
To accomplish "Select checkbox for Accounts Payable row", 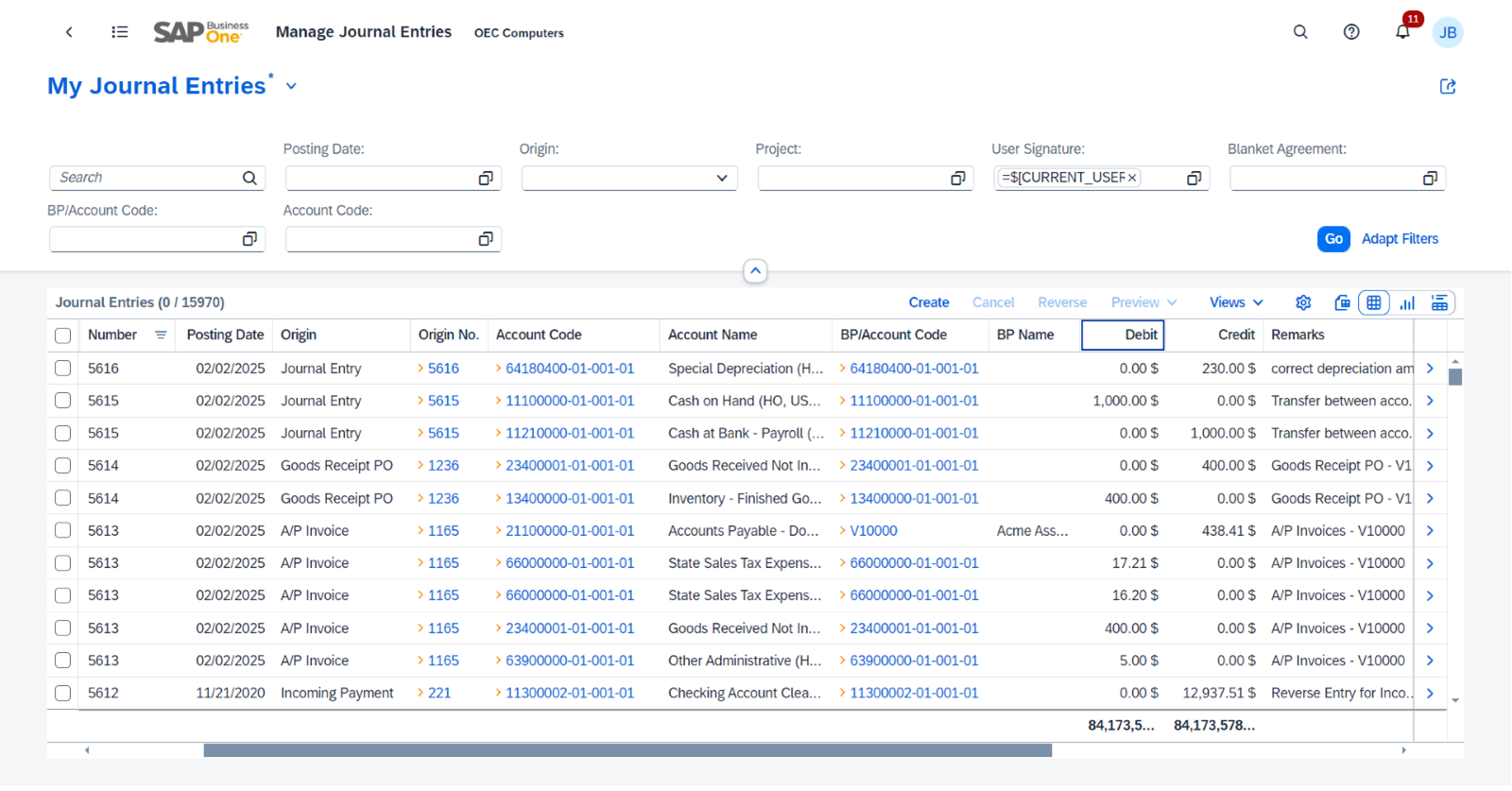I will pos(62,530).
